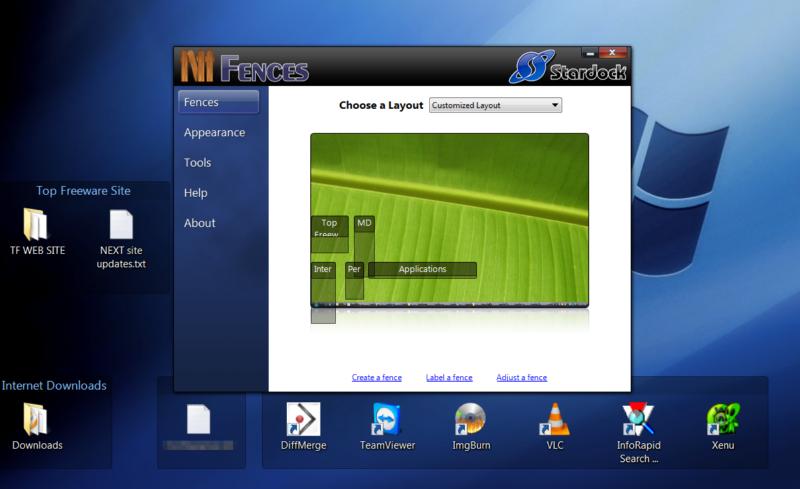Screen dimensions: 800x489
Task: Select the Inter fence in layout preview
Action: click(323, 292)
